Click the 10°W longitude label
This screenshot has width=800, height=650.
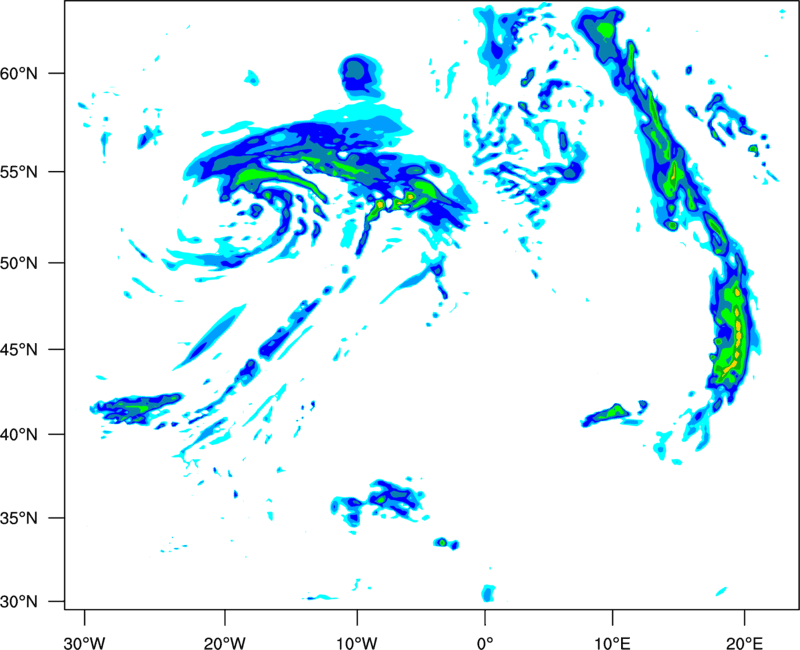357,643
